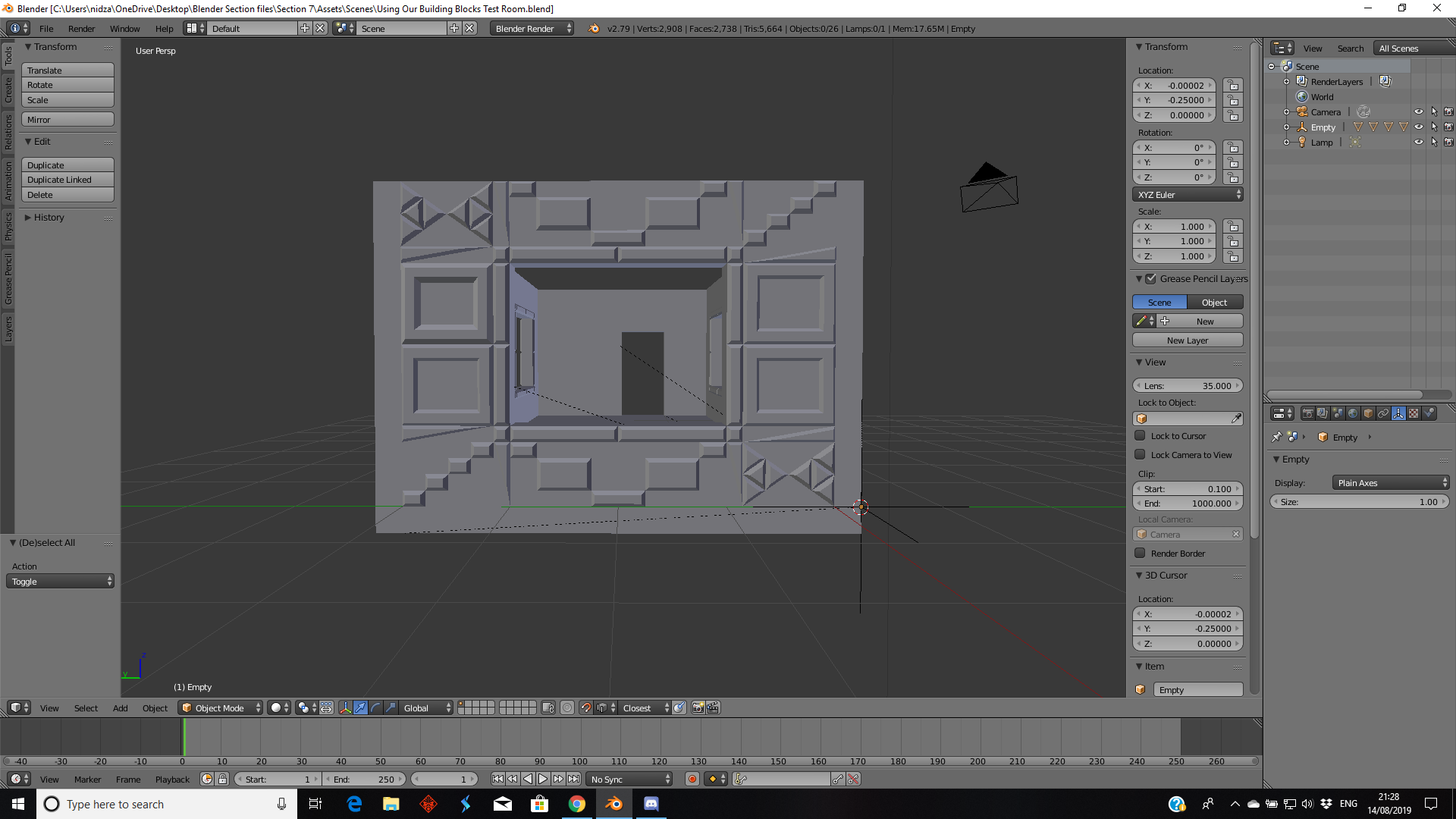
Task: Open the Render menu
Action: pos(81,29)
